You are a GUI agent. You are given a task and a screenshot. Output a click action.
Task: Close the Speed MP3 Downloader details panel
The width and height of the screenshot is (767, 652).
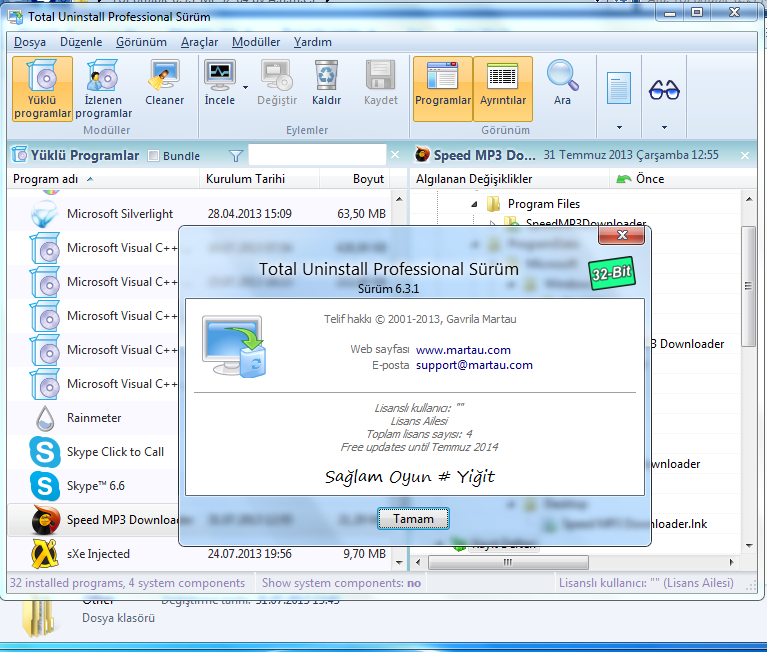(744, 156)
